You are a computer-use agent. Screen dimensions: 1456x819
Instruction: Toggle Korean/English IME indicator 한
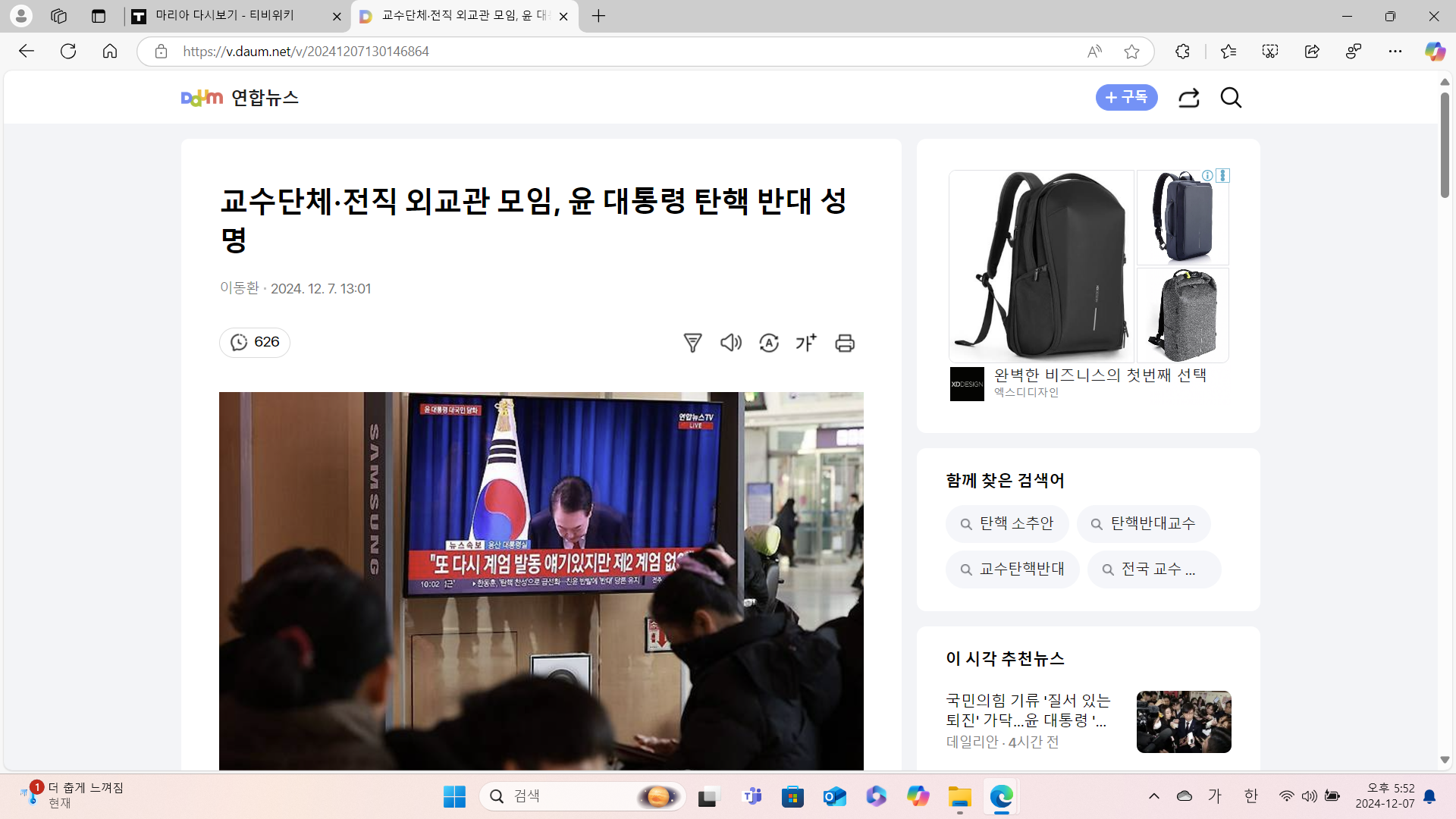[1251, 795]
